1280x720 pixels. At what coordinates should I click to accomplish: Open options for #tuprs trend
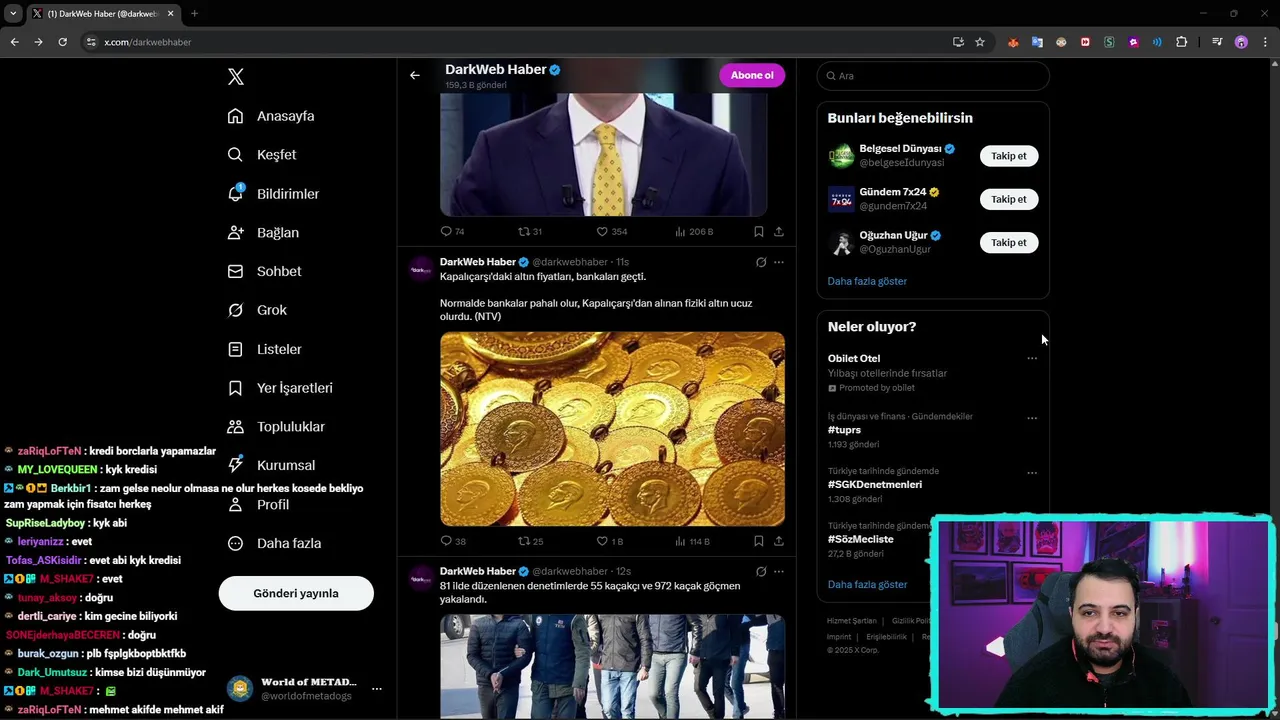[1032, 418]
